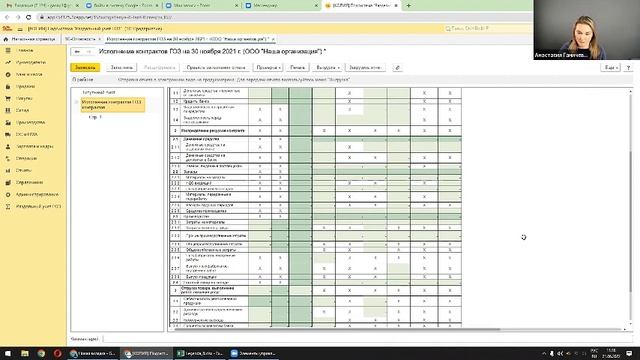Click the Выпуск продукции row label

click(x=201, y=277)
